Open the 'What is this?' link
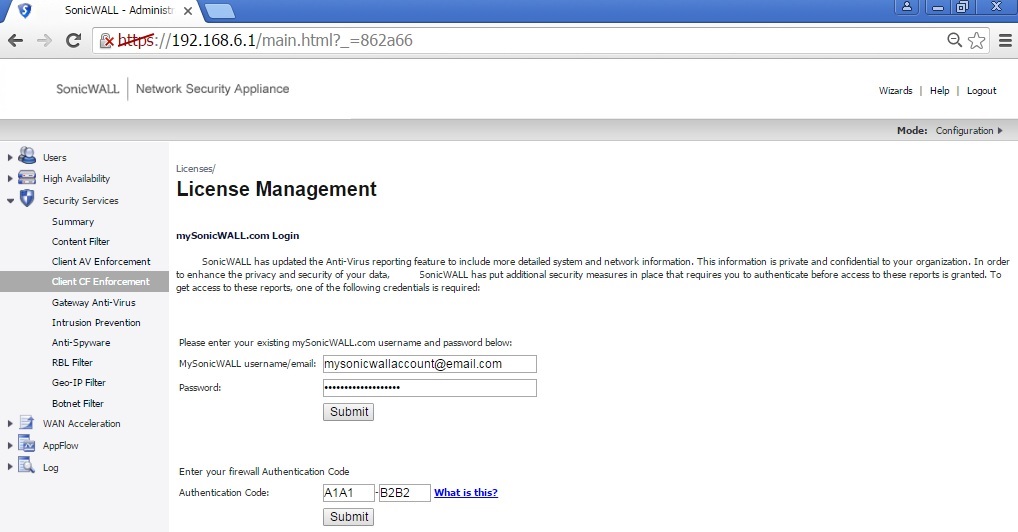 point(465,493)
